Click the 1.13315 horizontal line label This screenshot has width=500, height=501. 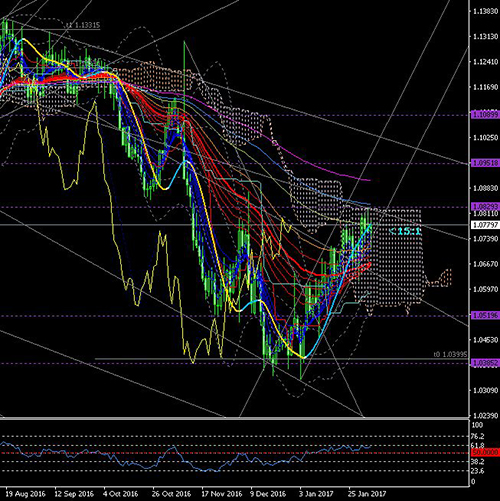pyautogui.click(x=83, y=25)
